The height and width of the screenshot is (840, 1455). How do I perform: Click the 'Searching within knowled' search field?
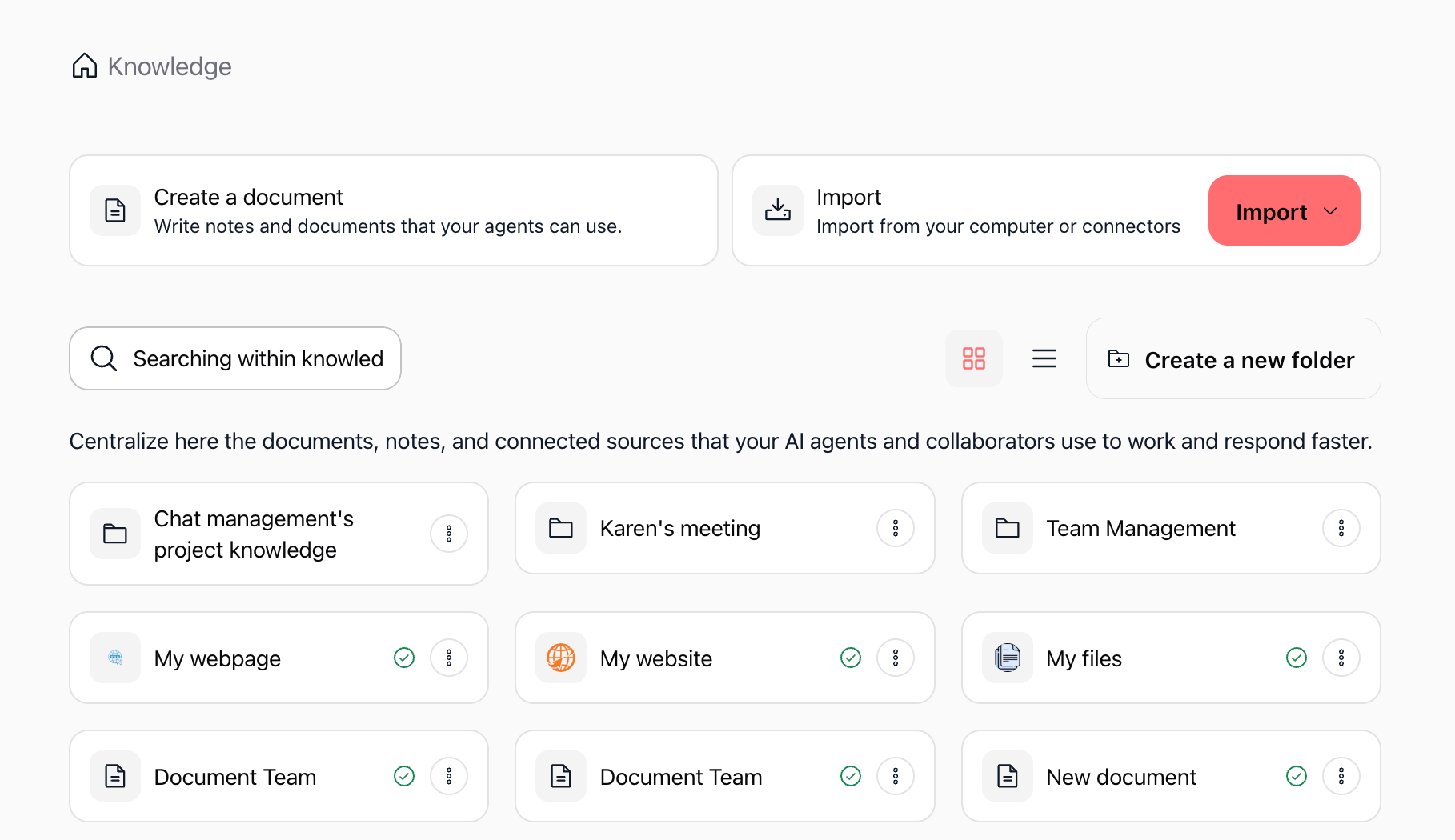[235, 358]
